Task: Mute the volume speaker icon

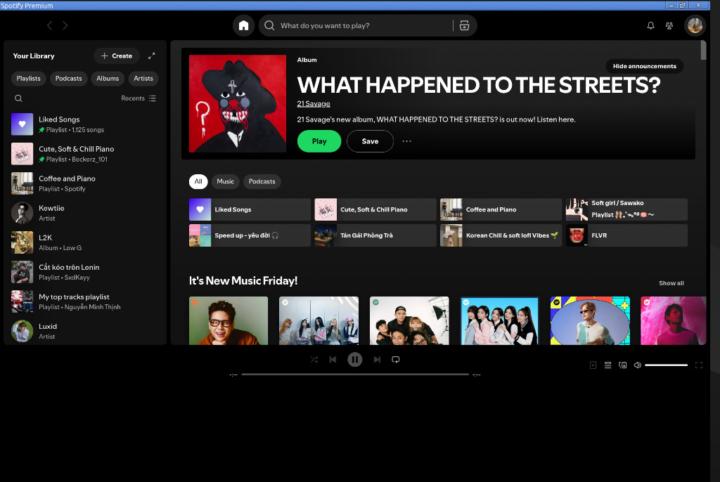Action: [637, 365]
